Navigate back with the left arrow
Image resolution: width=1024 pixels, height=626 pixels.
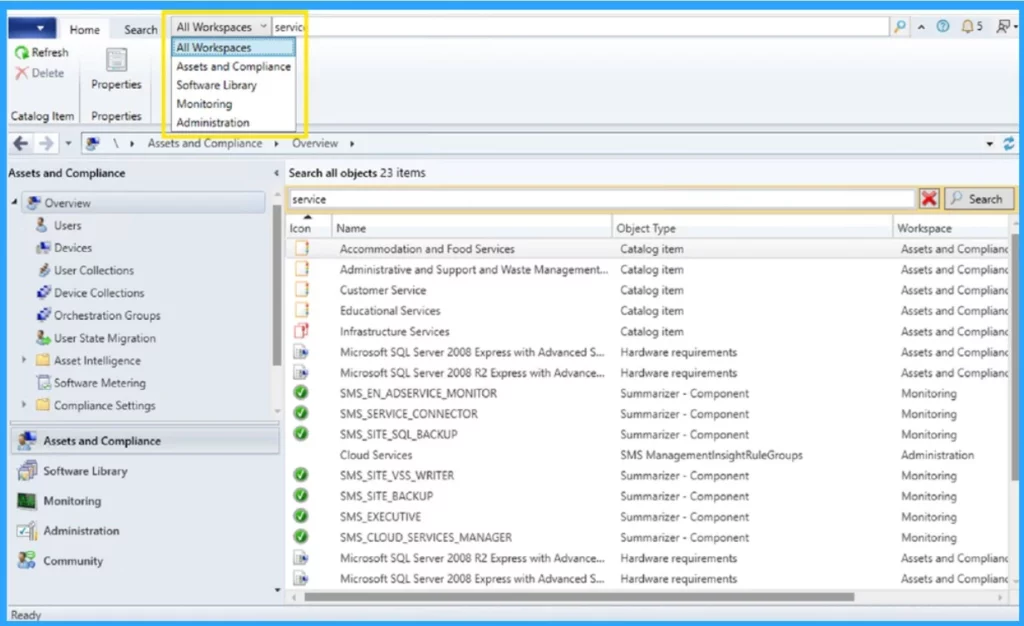(x=20, y=143)
